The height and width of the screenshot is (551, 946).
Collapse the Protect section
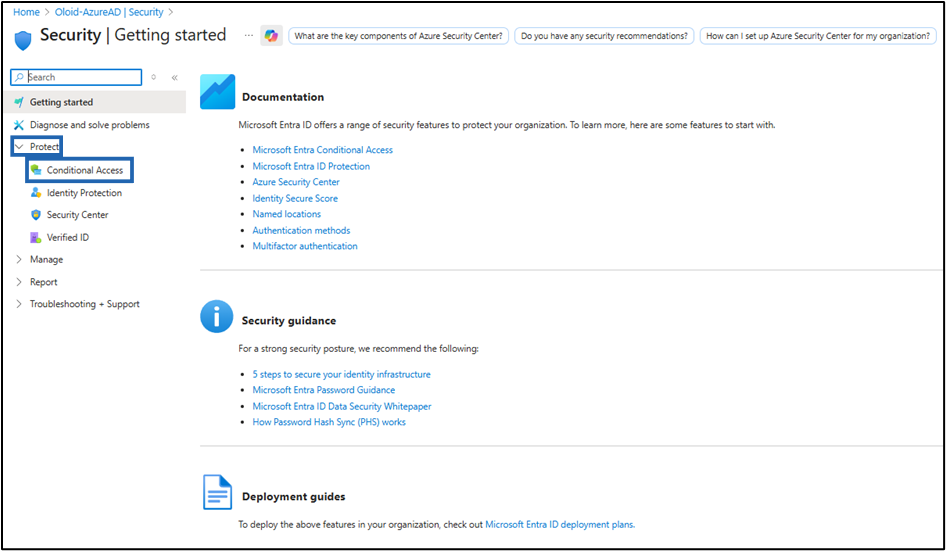point(19,147)
